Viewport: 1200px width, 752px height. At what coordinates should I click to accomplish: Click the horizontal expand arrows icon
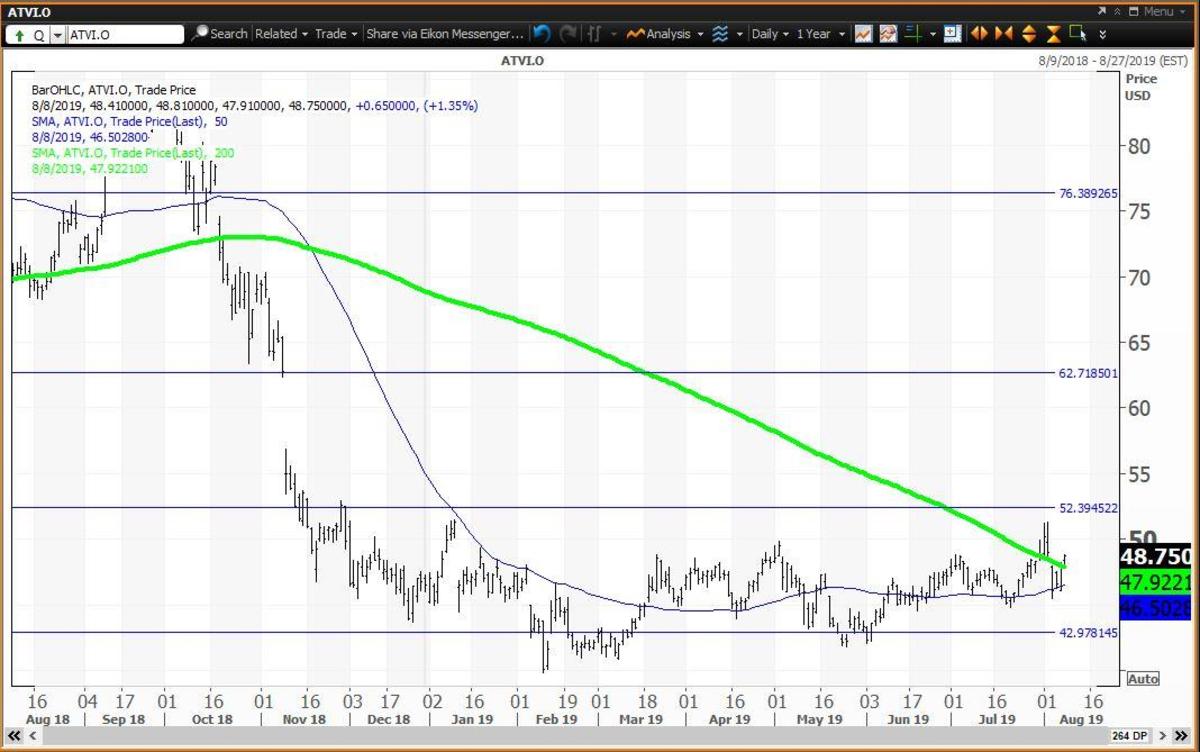(x=979, y=34)
